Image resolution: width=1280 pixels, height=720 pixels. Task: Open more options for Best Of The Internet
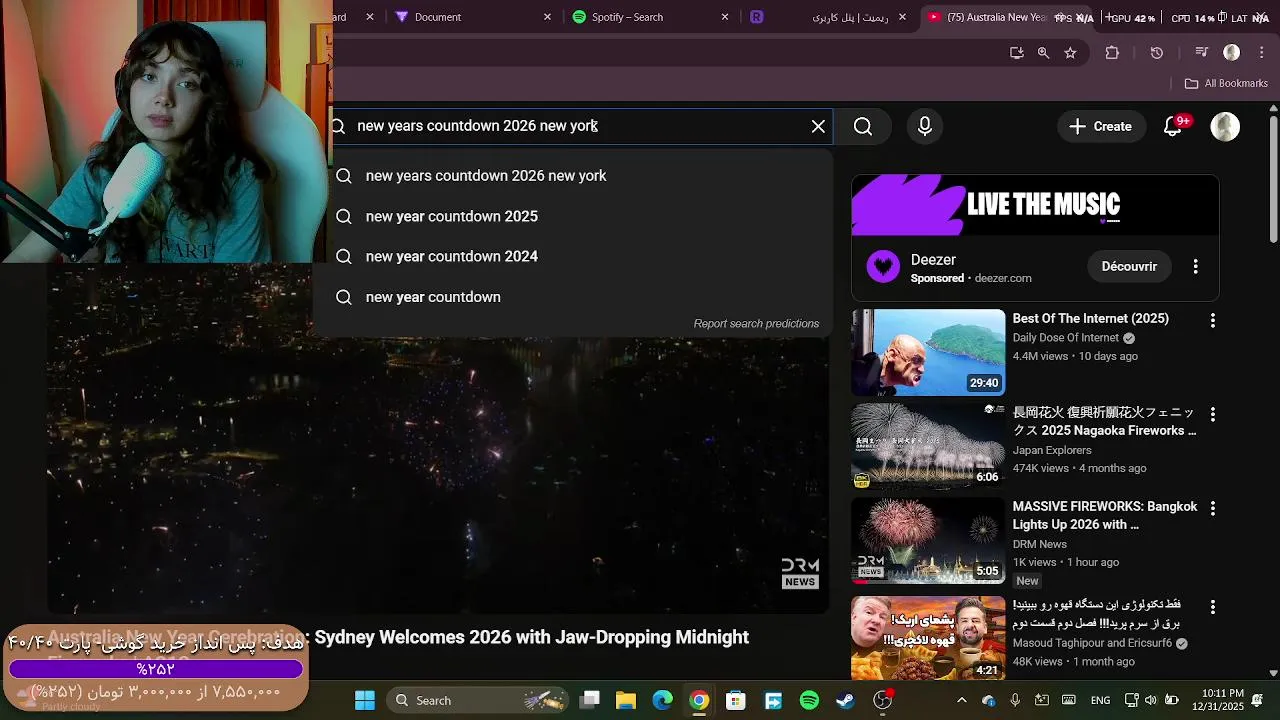tap(1213, 320)
